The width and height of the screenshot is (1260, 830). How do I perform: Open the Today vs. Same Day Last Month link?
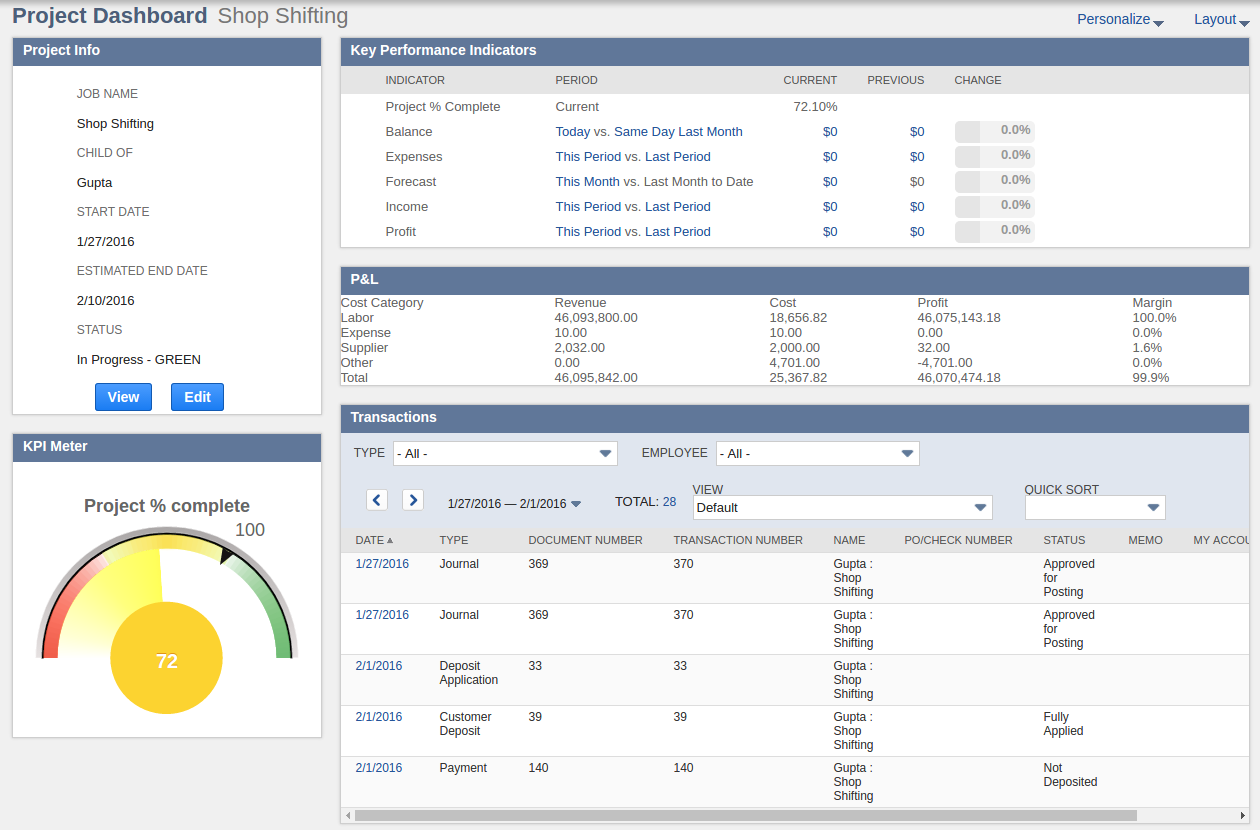(x=649, y=131)
